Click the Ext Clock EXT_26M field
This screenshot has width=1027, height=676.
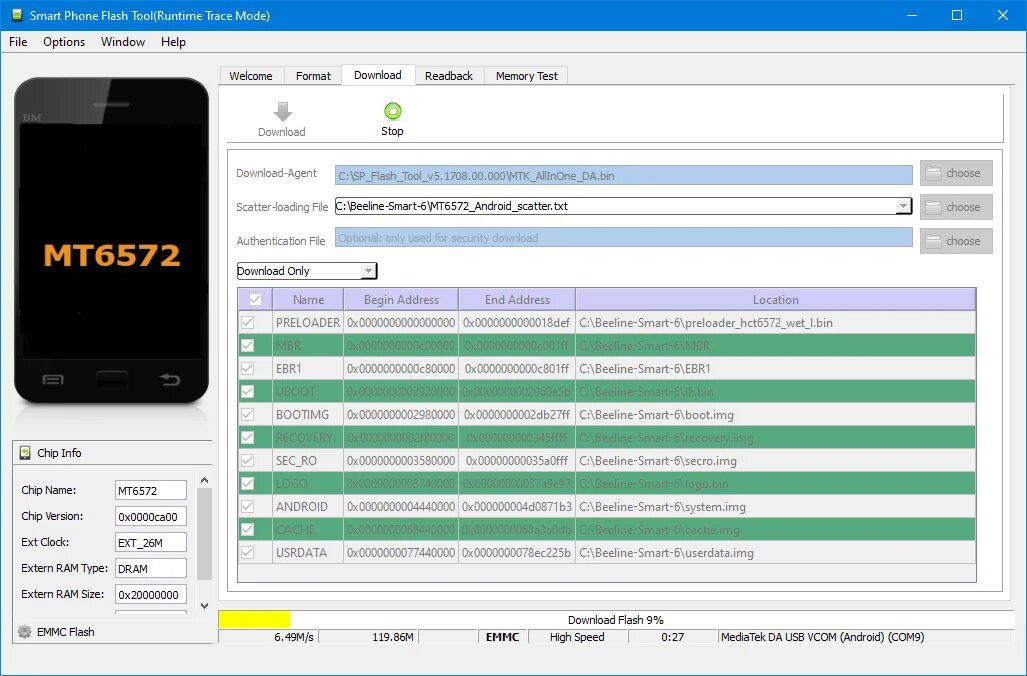pos(151,542)
